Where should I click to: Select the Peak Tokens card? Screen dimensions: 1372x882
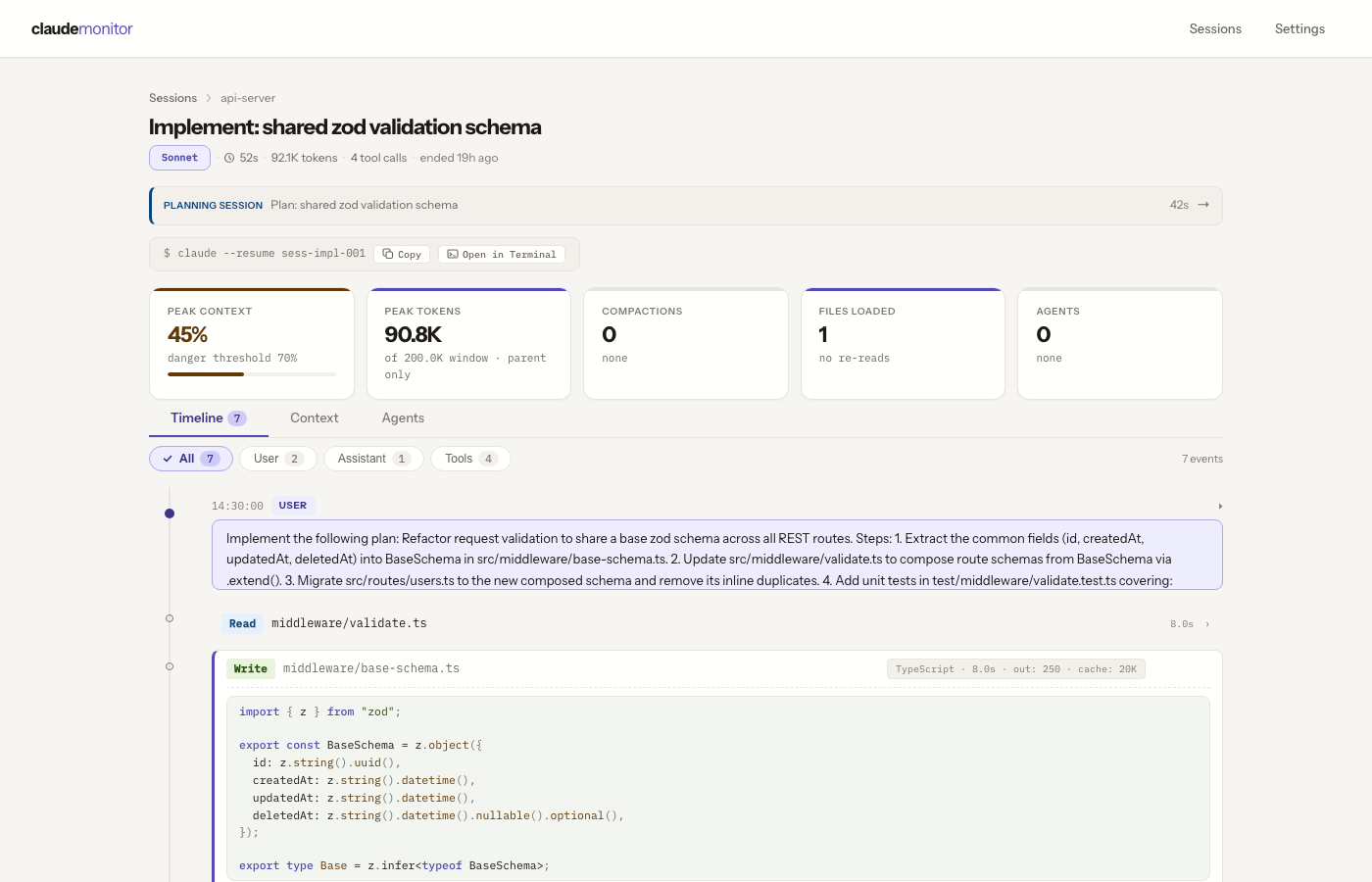tap(468, 344)
